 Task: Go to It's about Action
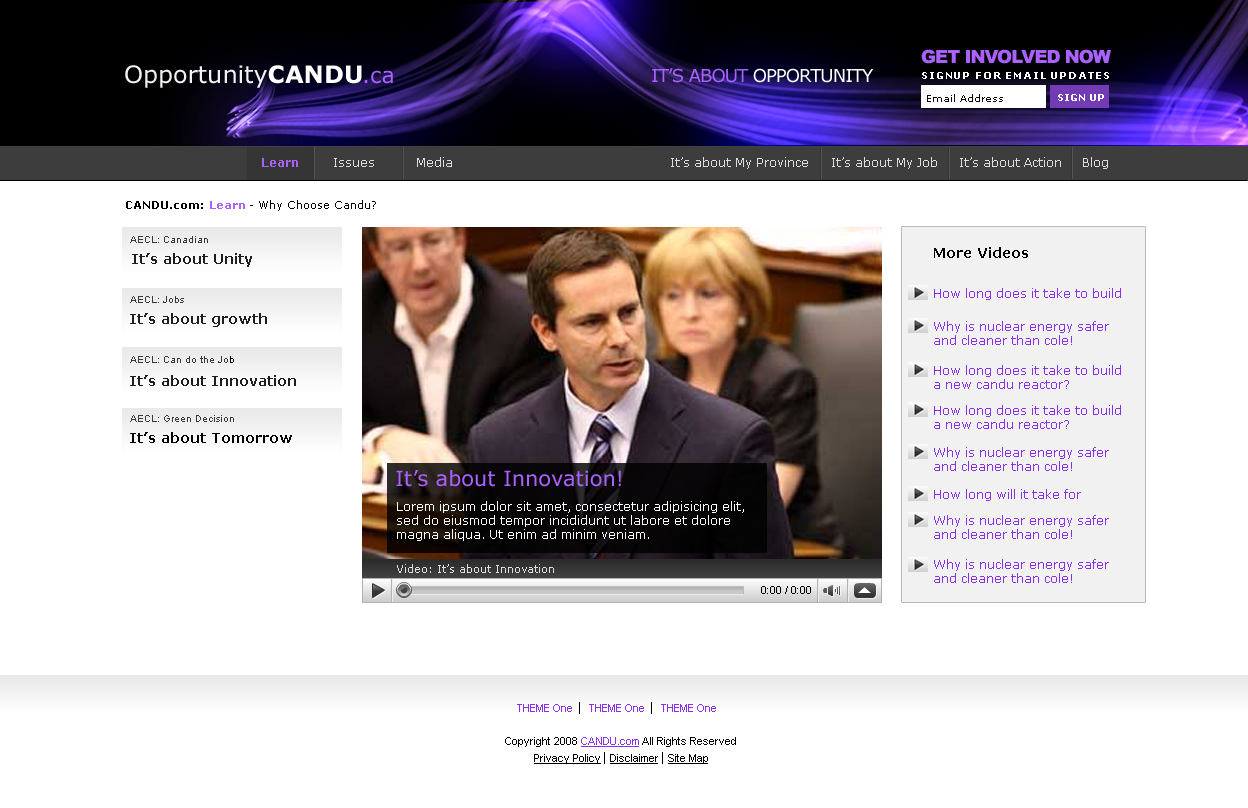tap(1010, 163)
